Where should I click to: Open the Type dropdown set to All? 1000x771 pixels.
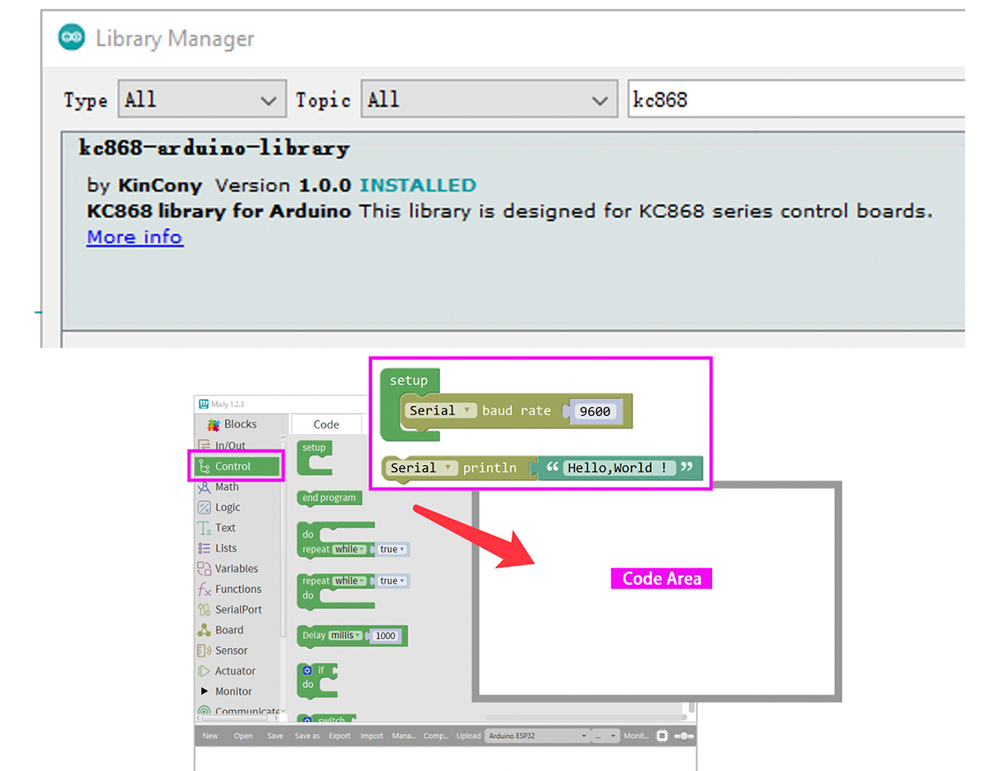click(x=202, y=100)
